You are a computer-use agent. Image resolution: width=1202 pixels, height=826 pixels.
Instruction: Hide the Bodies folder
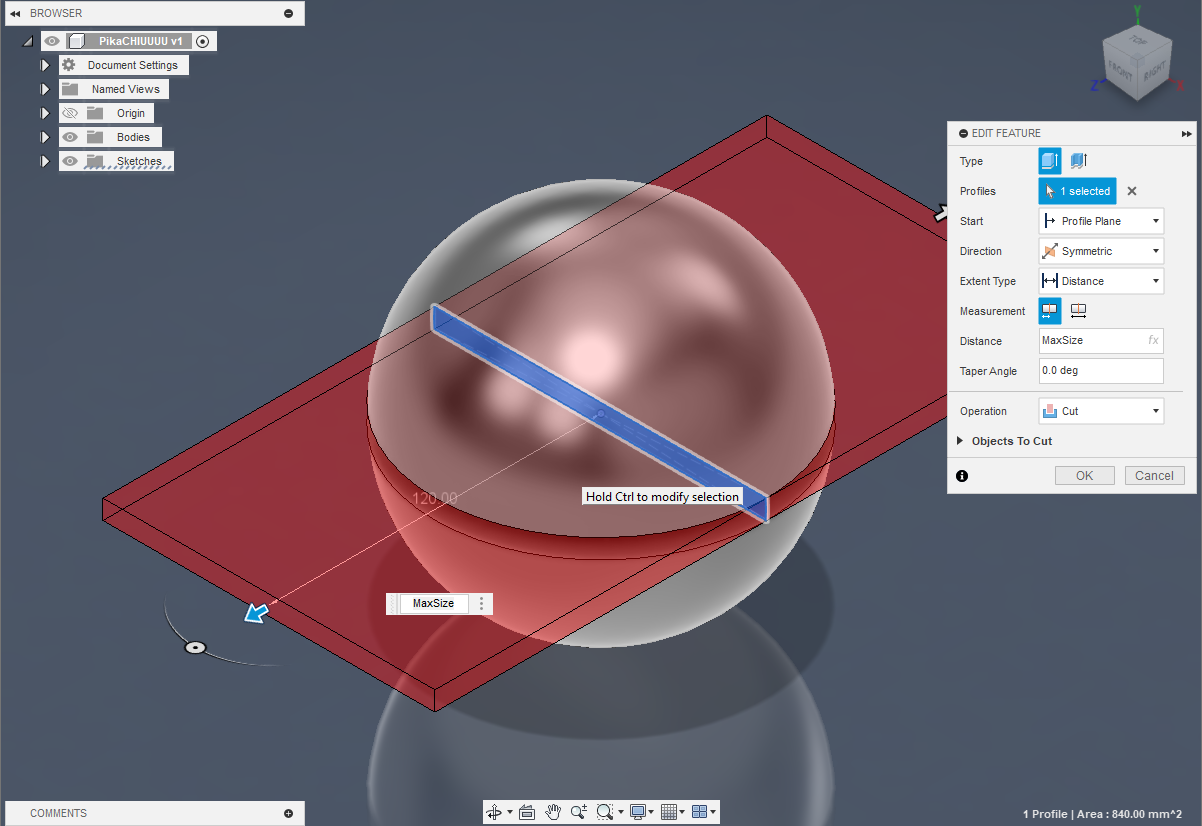click(x=70, y=137)
